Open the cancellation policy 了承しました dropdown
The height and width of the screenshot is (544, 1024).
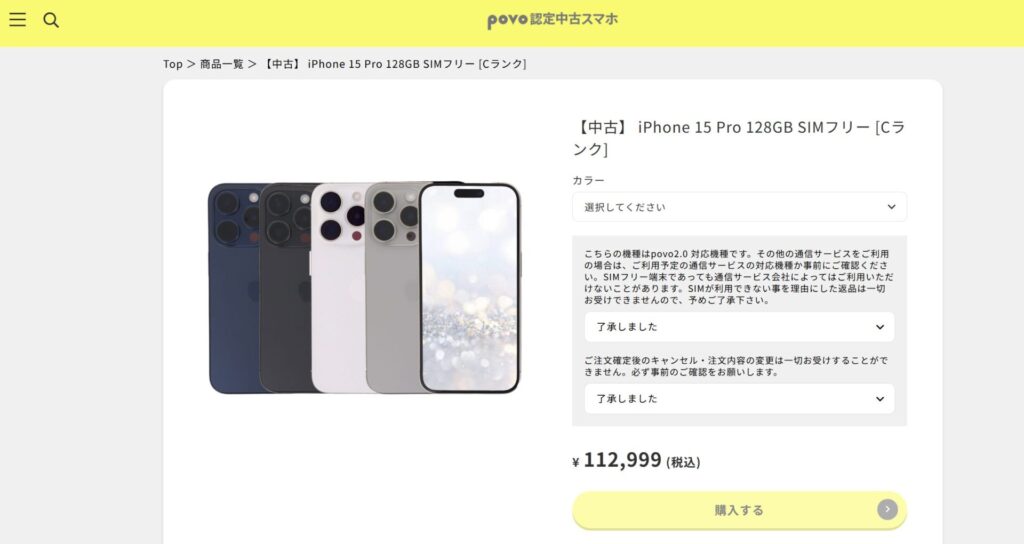point(739,399)
